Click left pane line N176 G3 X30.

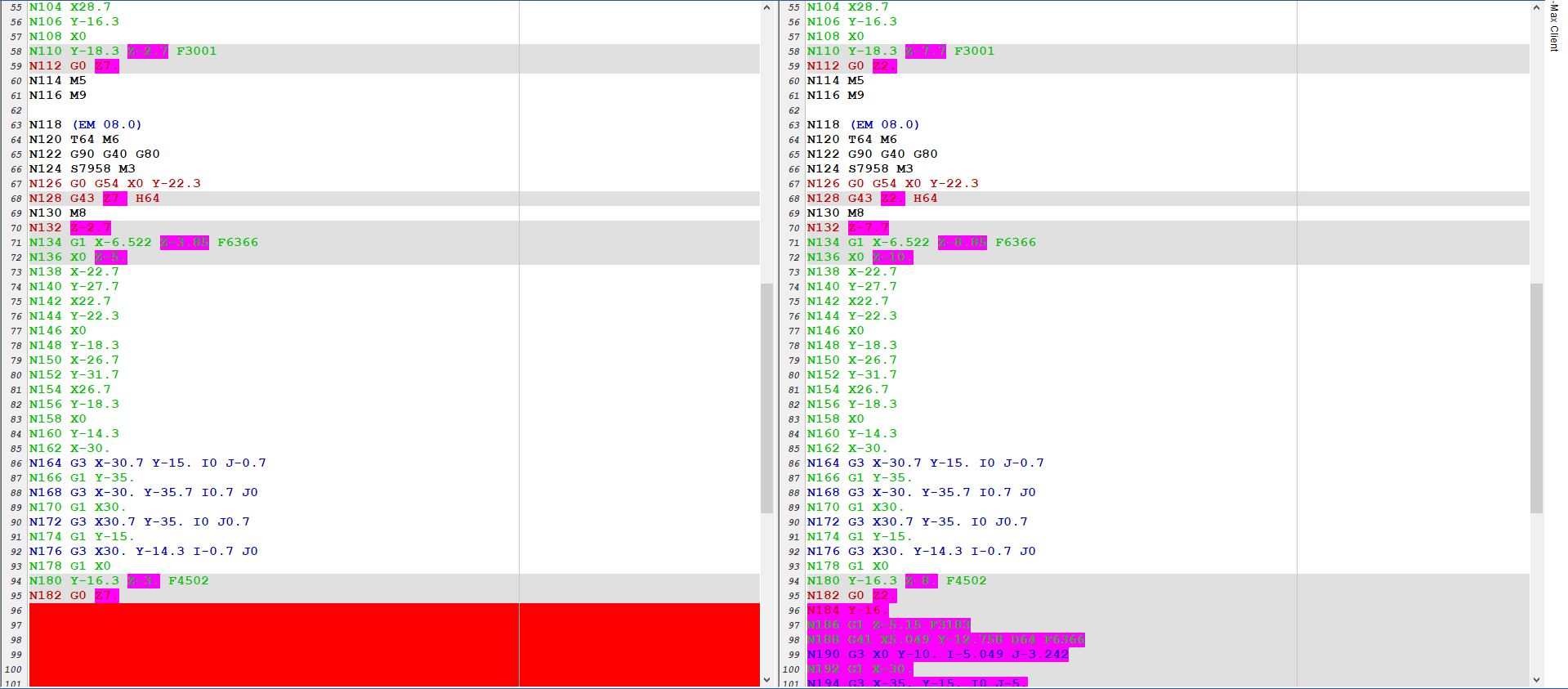pyautogui.click(x=143, y=552)
